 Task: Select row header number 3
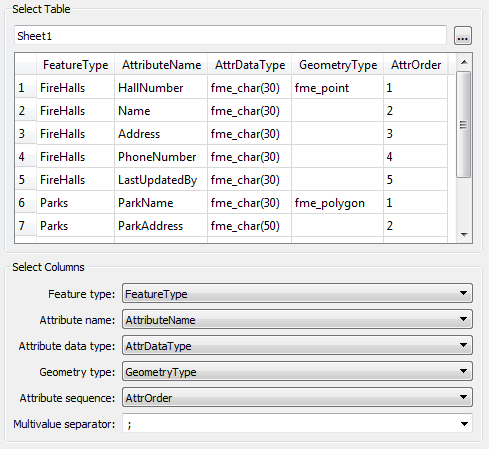[26, 134]
